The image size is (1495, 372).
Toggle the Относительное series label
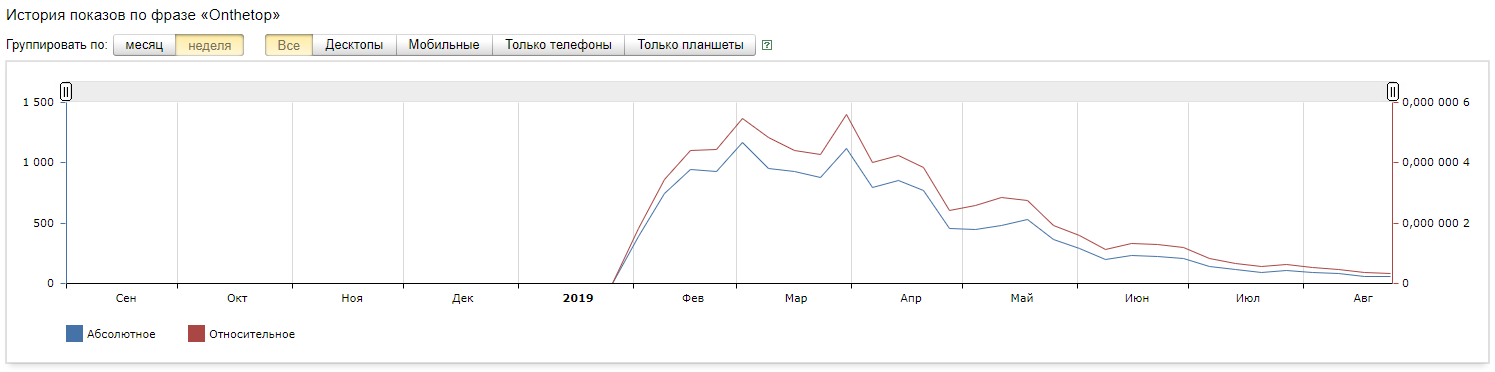(x=252, y=334)
